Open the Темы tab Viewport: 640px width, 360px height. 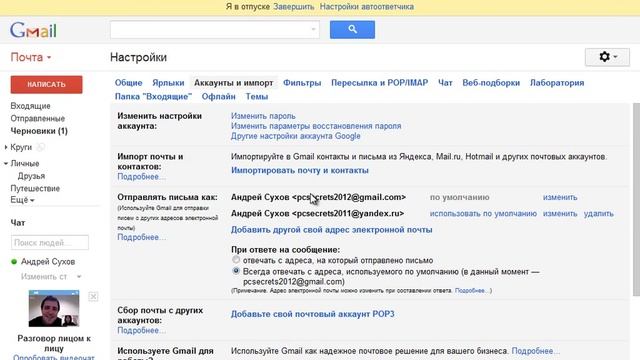[x=257, y=97]
